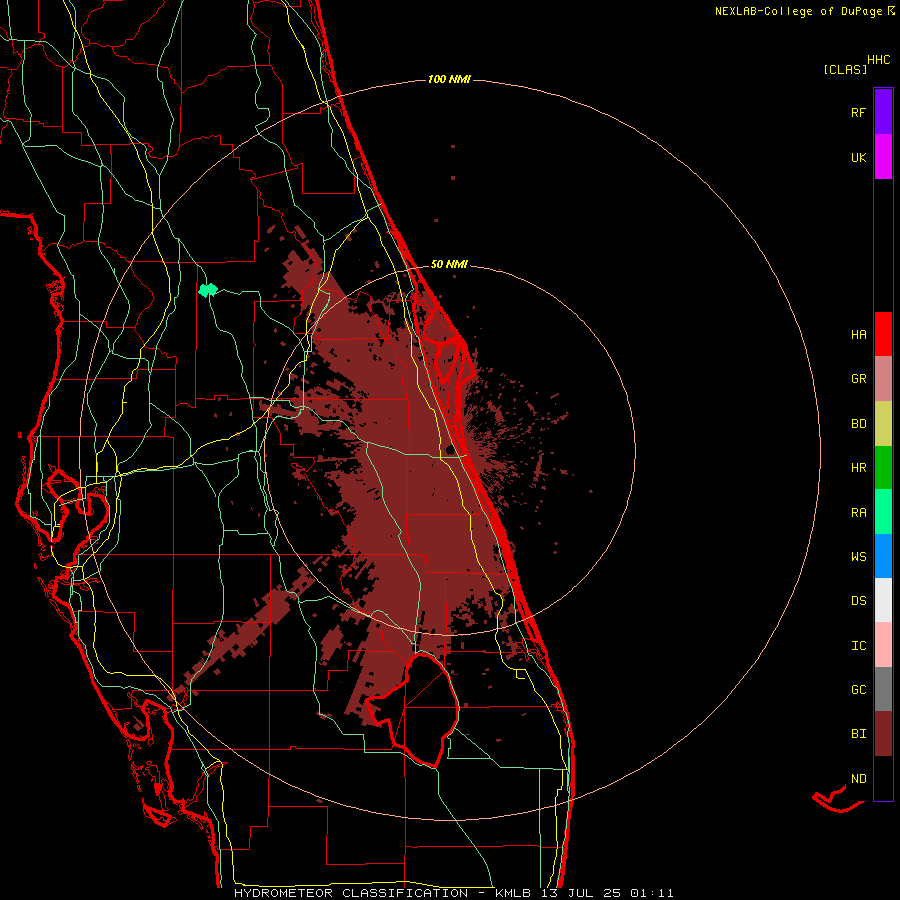Click the magenta UK legend color swatch
The width and height of the screenshot is (900, 900).
[x=883, y=157]
